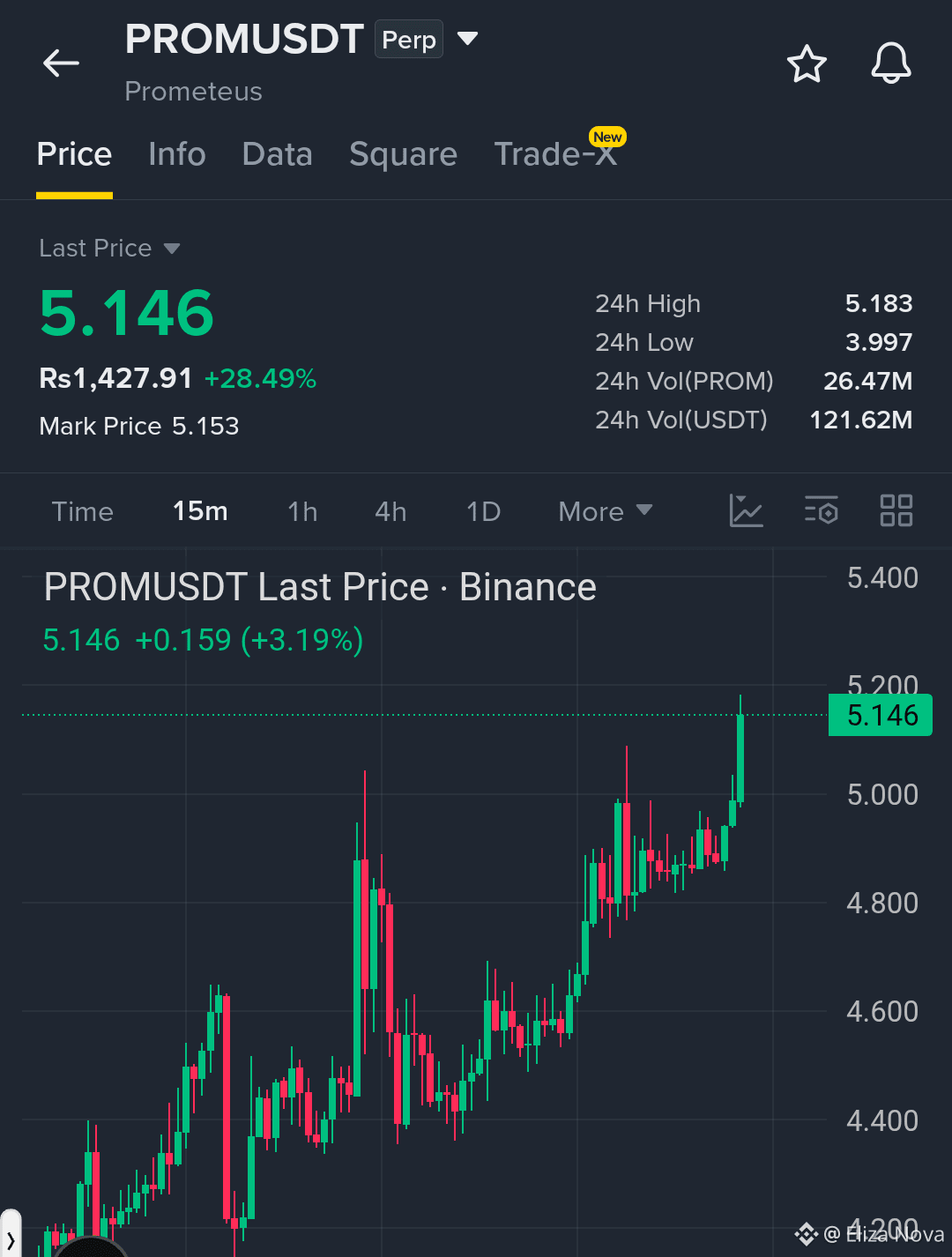Select the Time chart view
Image resolution: width=952 pixels, height=1257 pixels.
point(83,511)
